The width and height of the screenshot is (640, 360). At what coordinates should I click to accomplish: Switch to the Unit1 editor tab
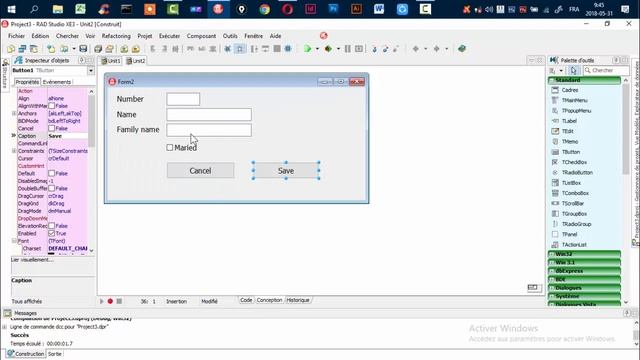111,61
